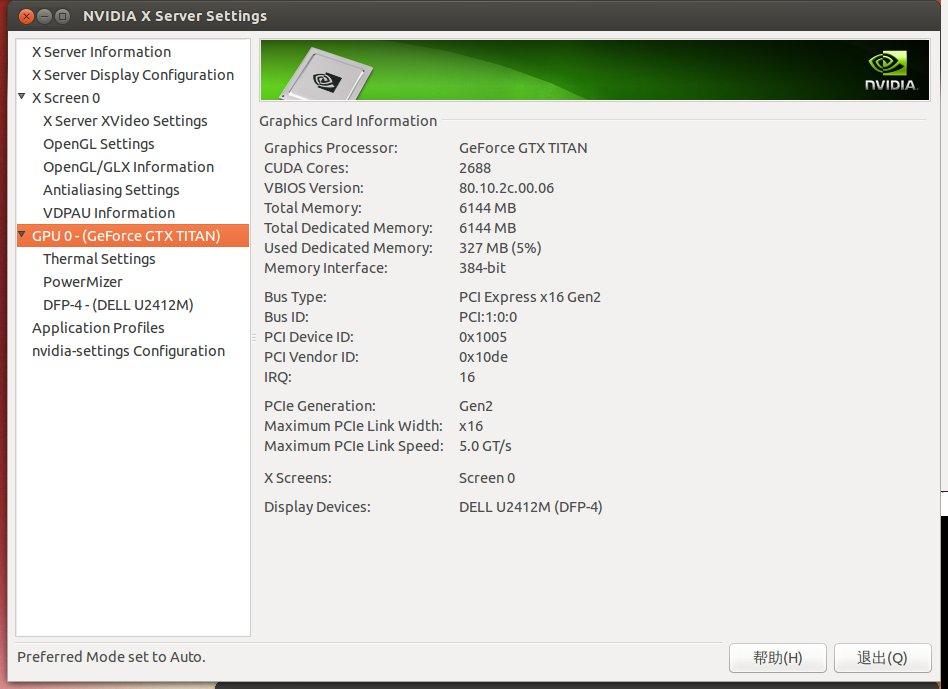Click status text Preferred Mode set to Auto.
Image resolution: width=948 pixels, height=689 pixels.
coord(111,657)
